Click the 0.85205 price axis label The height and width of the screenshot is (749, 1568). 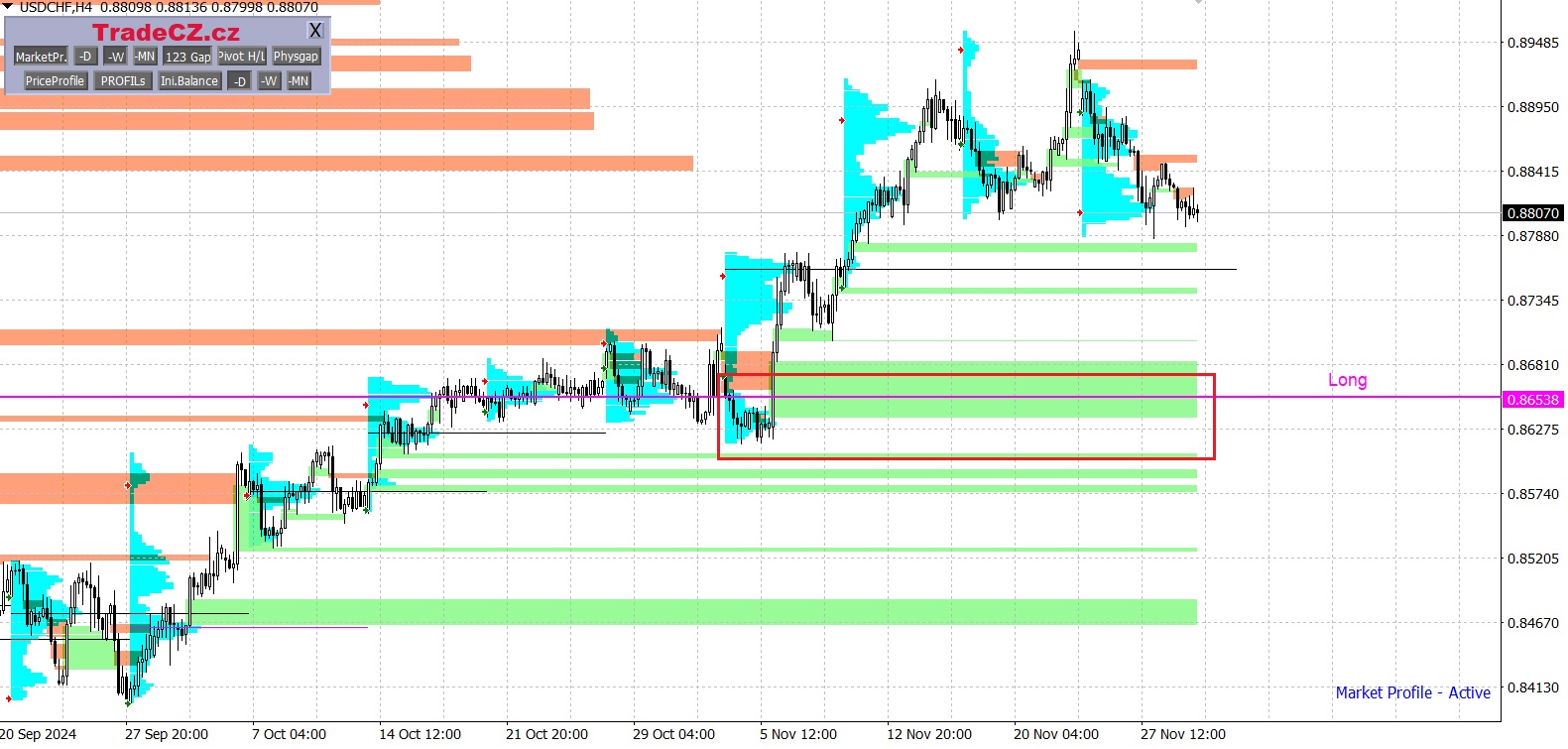pyautogui.click(x=1532, y=559)
